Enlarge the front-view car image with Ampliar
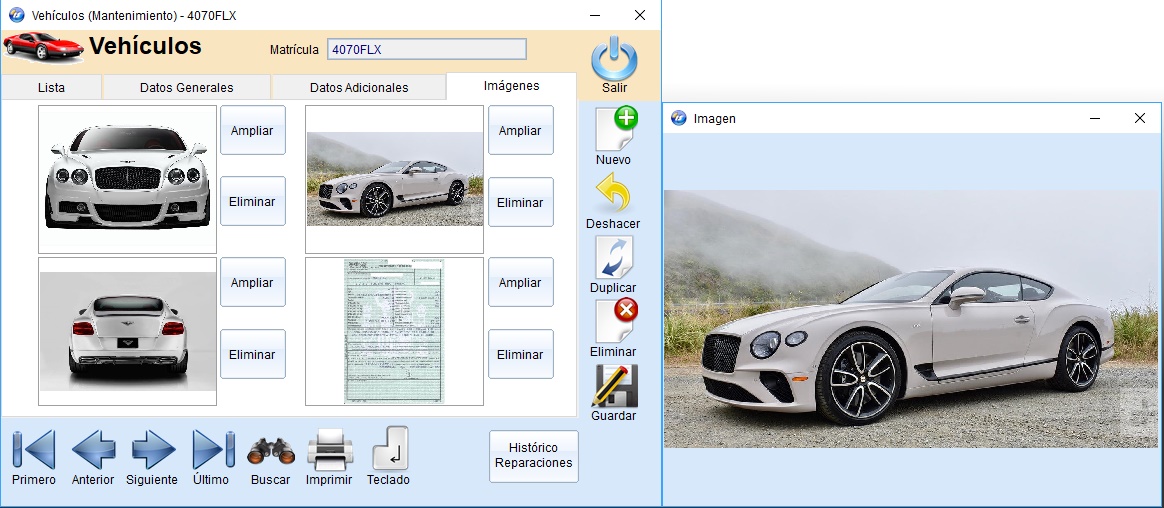Viewport: 1164px width, 508px height. point(253,131)
